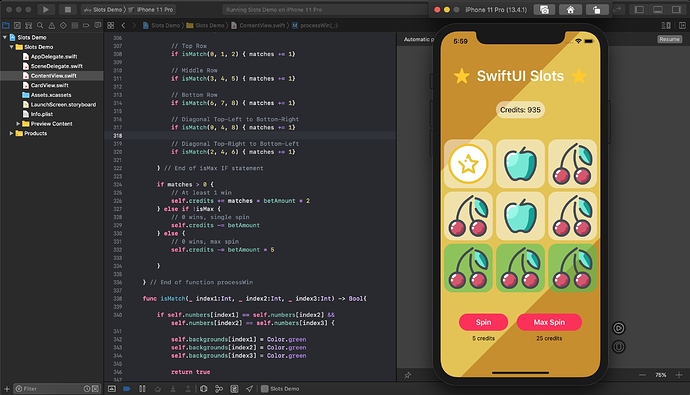Expand the Preview Content folder
The width and height of the screenshot is (690, 395).
(18, 124)
